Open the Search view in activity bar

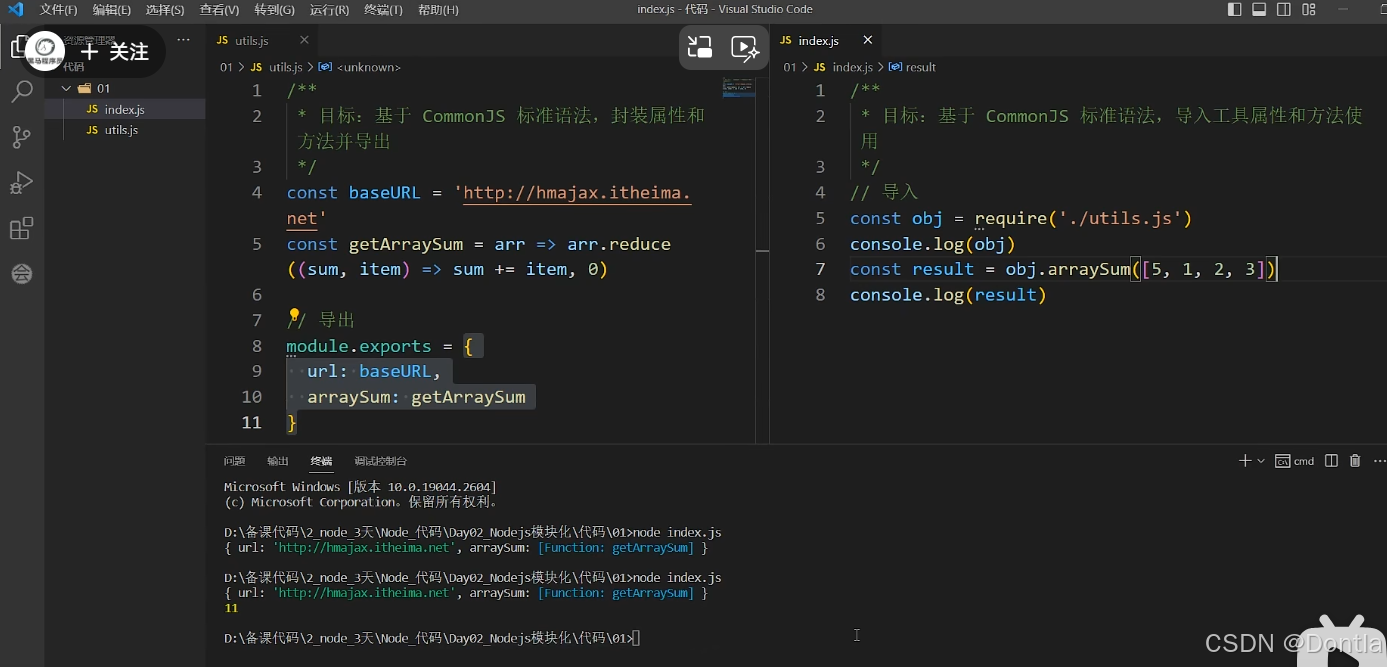[x=21, y=93]
